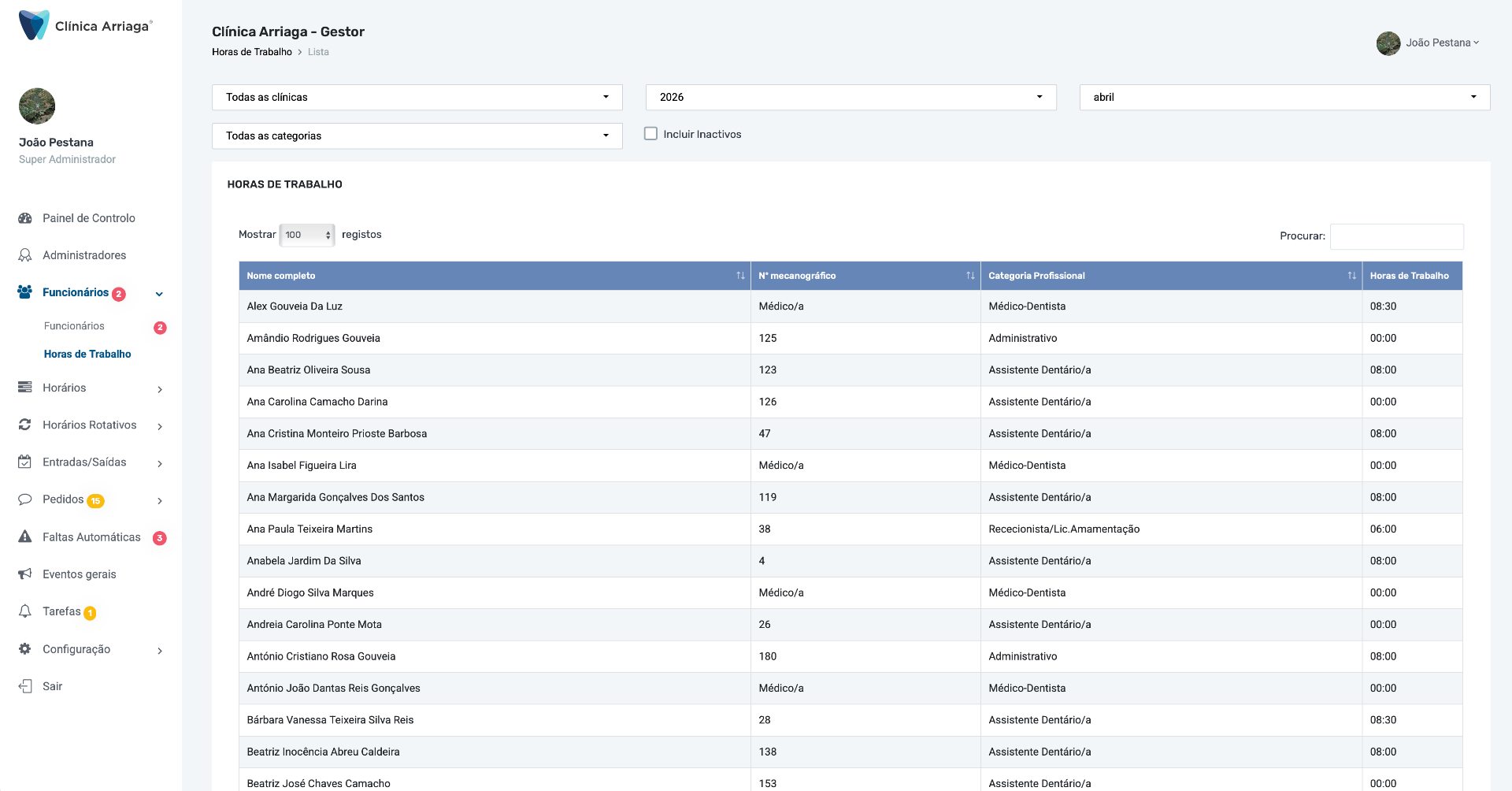Image resolution: width=1512 pixels, height=791 pixels.
Task: Collapse the Funcionários menu chevron
Action: (x=159, y=294)
